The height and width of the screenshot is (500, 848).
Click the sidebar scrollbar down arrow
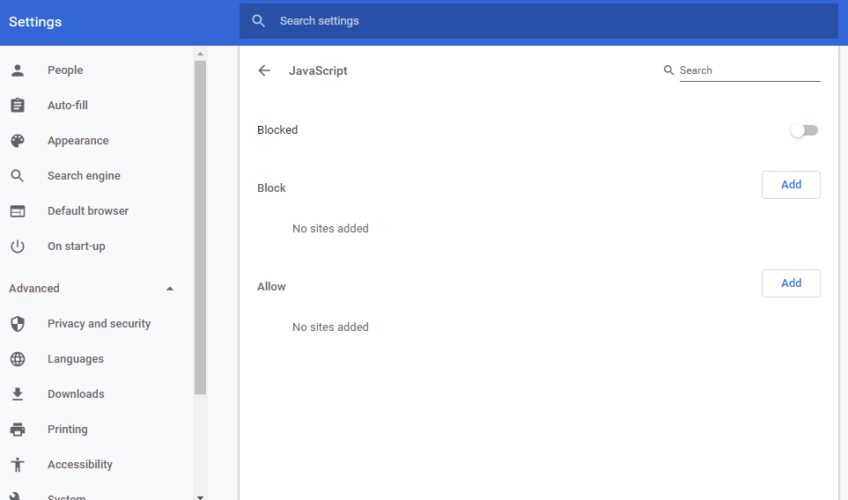tap(200, 495)
